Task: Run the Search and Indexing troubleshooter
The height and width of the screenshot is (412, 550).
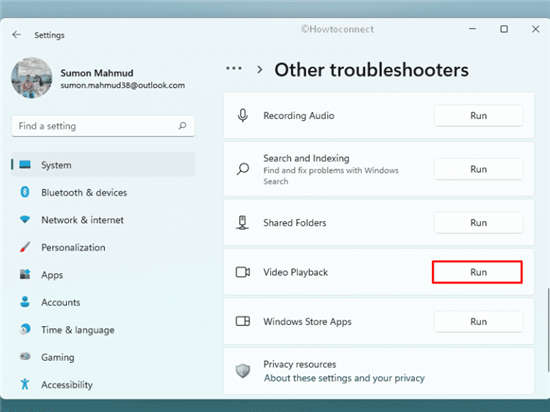Action: pyautogui.click(x=478, y=169)
